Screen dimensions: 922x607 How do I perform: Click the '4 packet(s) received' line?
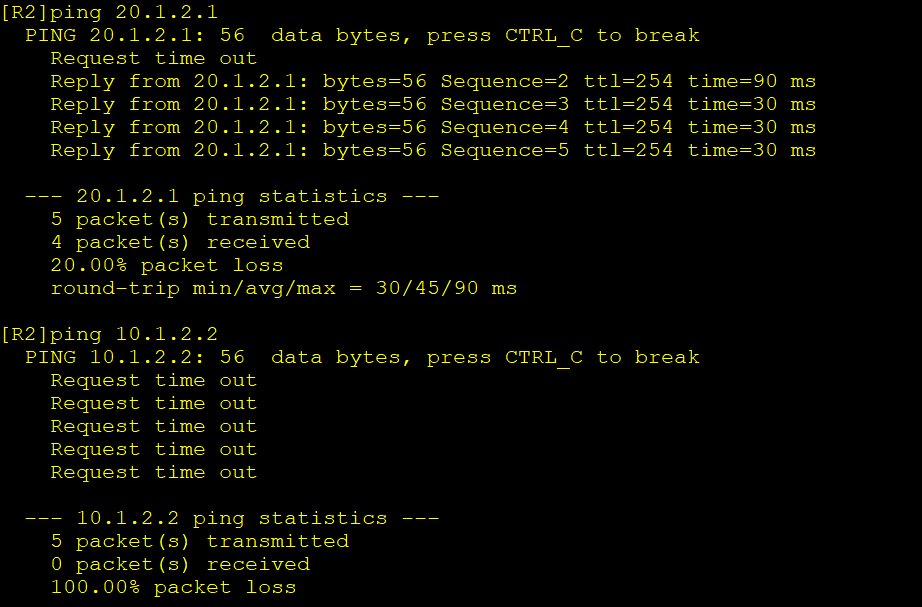click(180, 242)
